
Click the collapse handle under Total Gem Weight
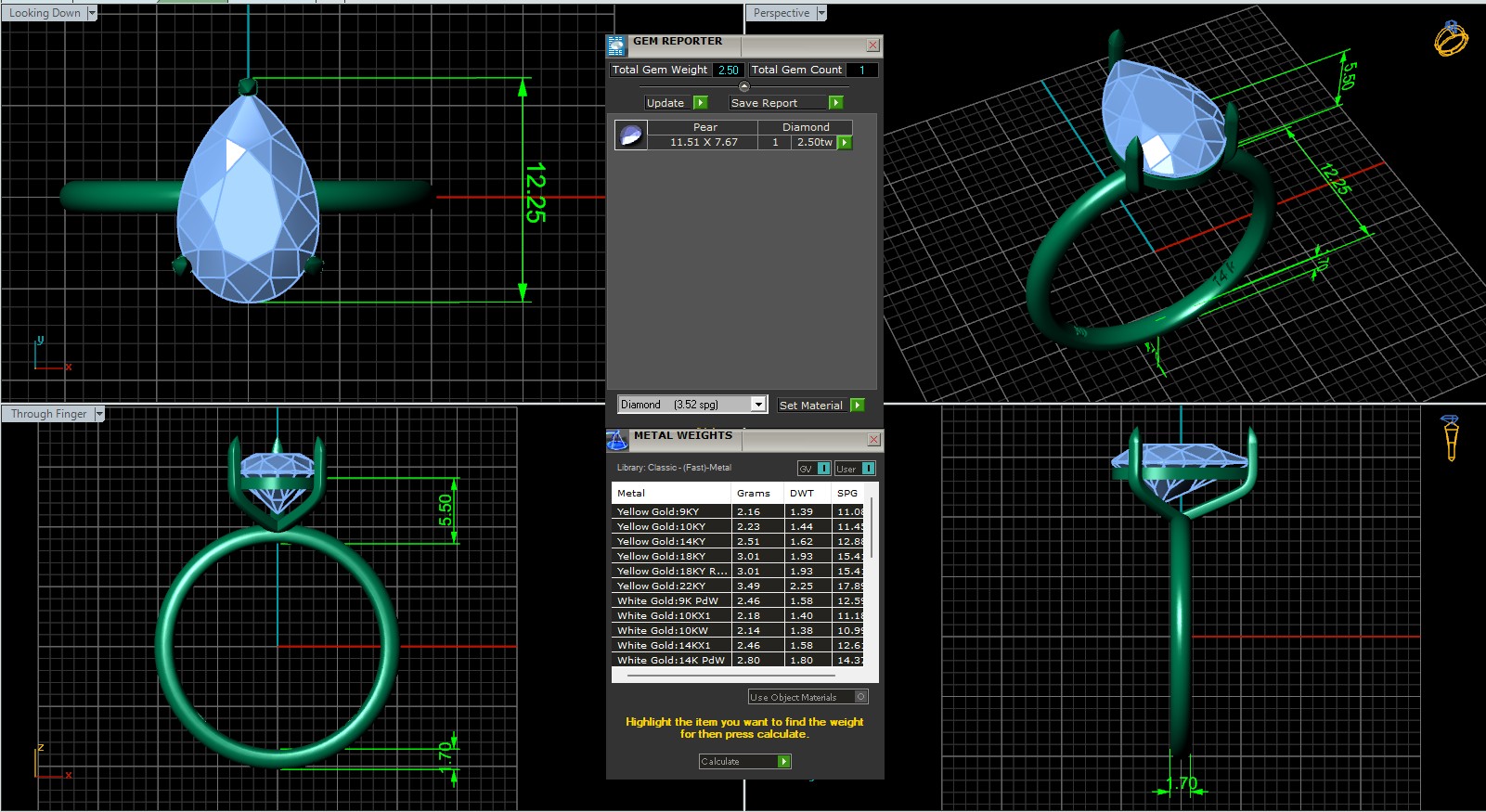coord(743,86)
